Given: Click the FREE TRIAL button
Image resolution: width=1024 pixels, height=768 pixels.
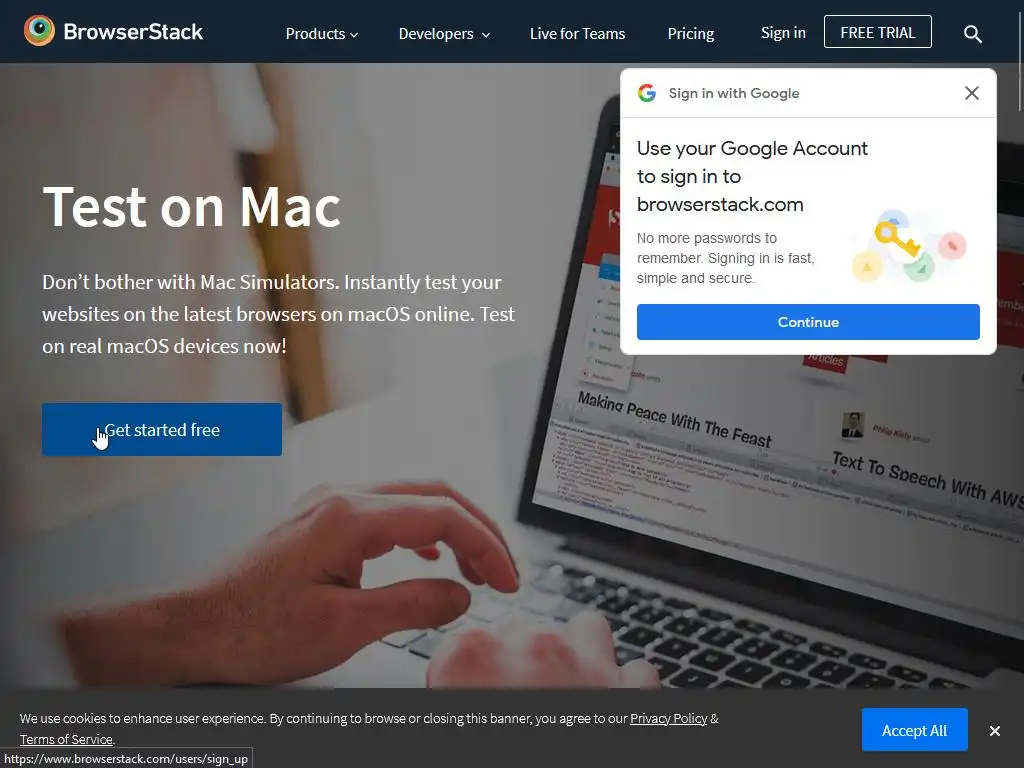Looking at the screenshot, I should (x=878, y=32).
